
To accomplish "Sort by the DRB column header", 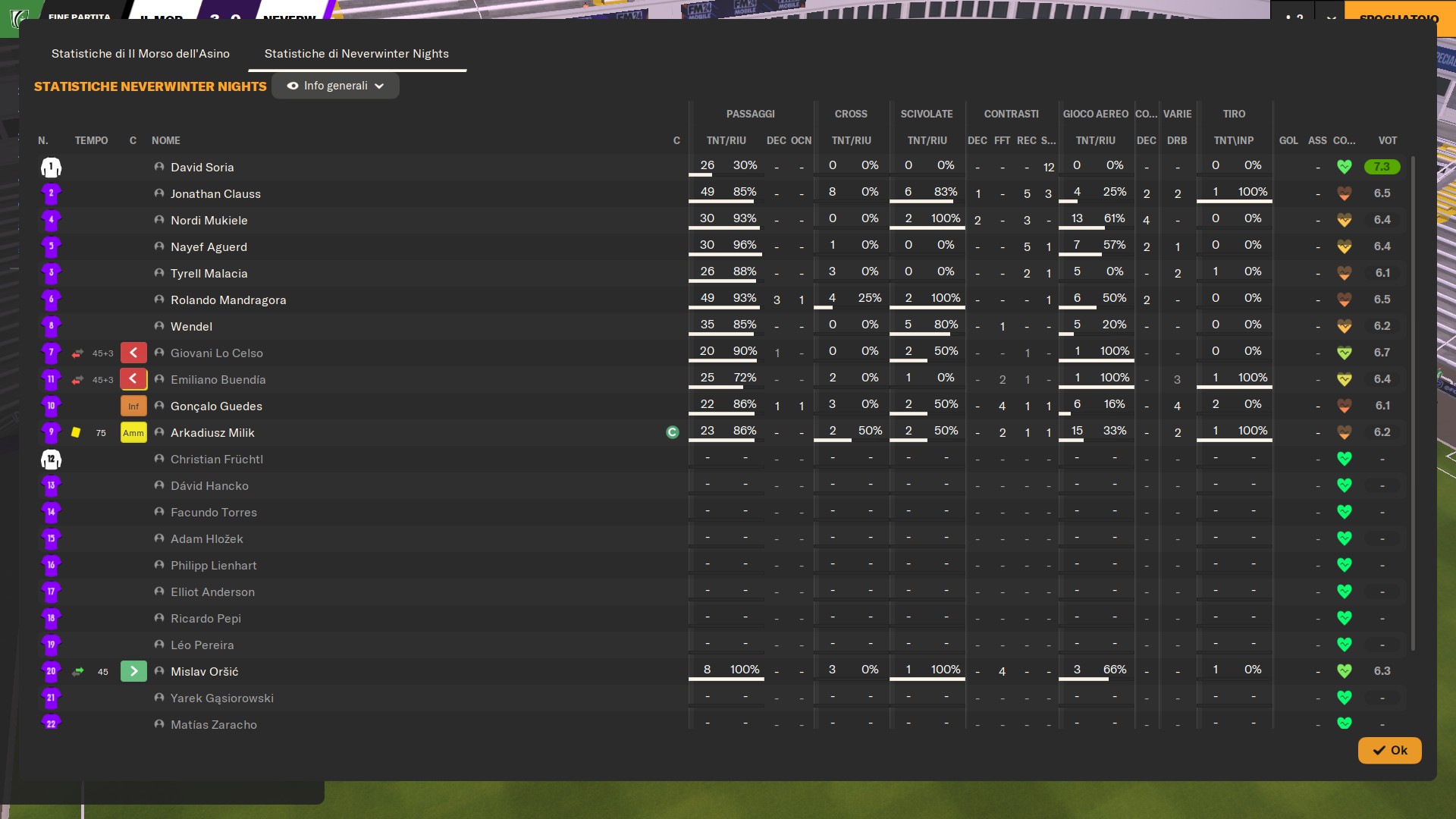I will (x=1177, y=140).
